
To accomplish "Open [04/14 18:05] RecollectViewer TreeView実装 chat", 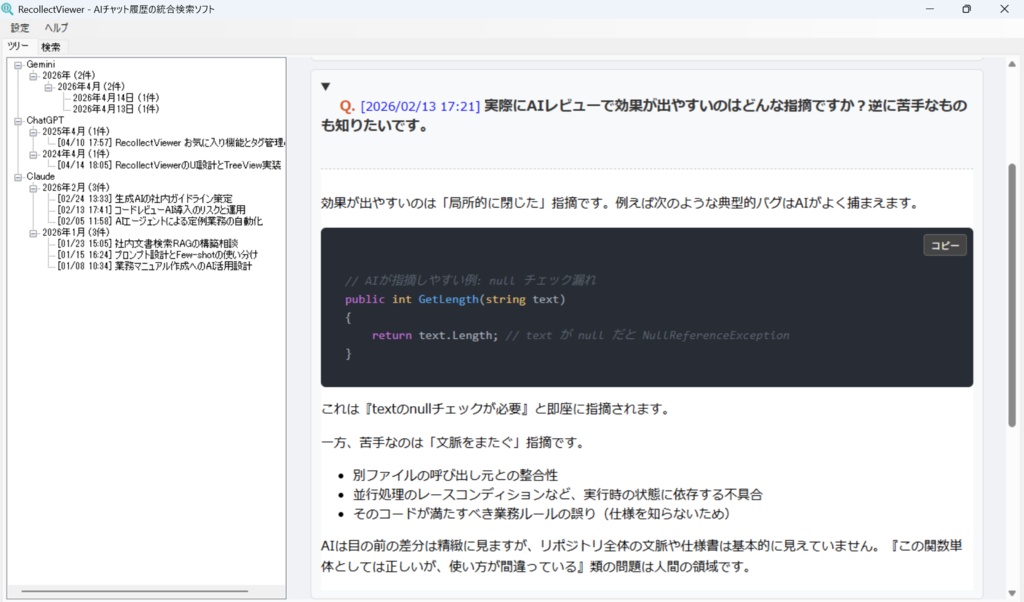I will tap(169, 166).
